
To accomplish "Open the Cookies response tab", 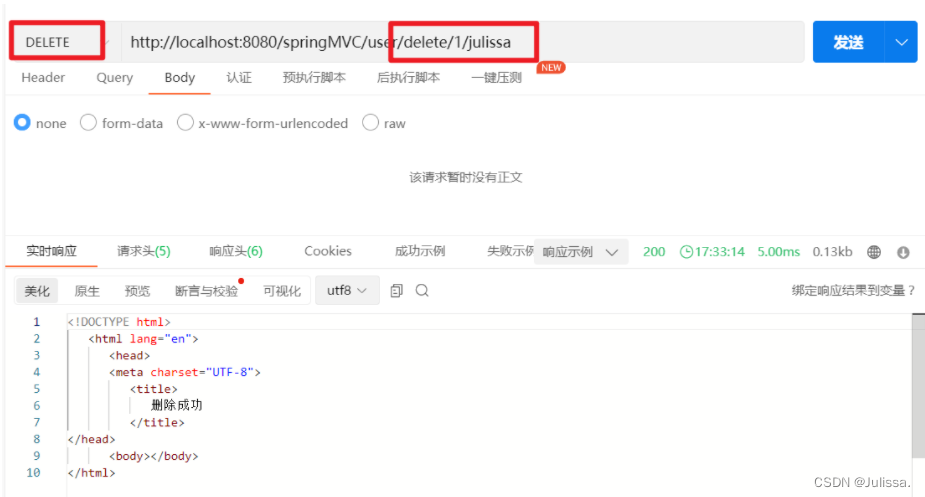I will pos(328,251).
